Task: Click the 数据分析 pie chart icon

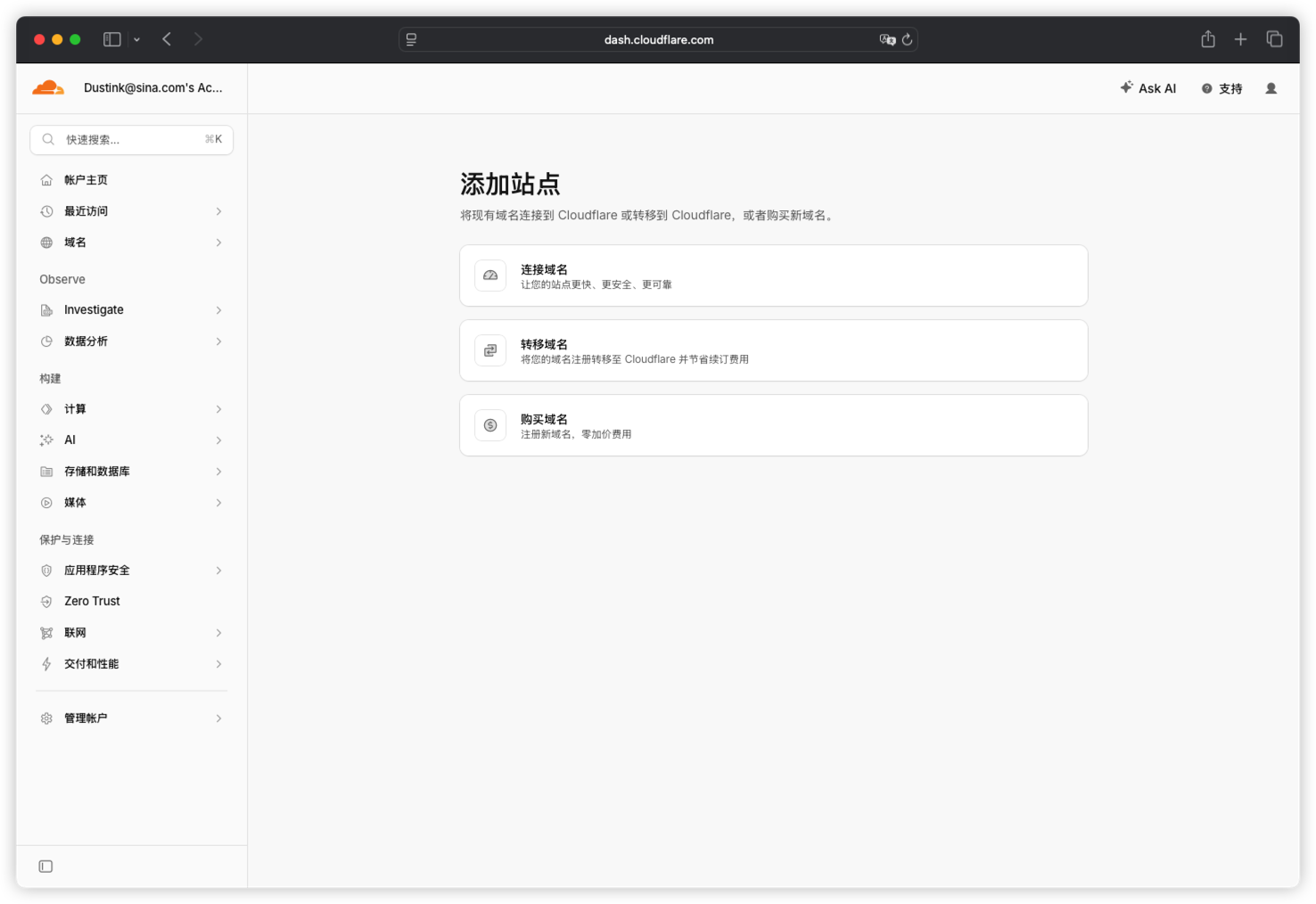Action: 46,341
